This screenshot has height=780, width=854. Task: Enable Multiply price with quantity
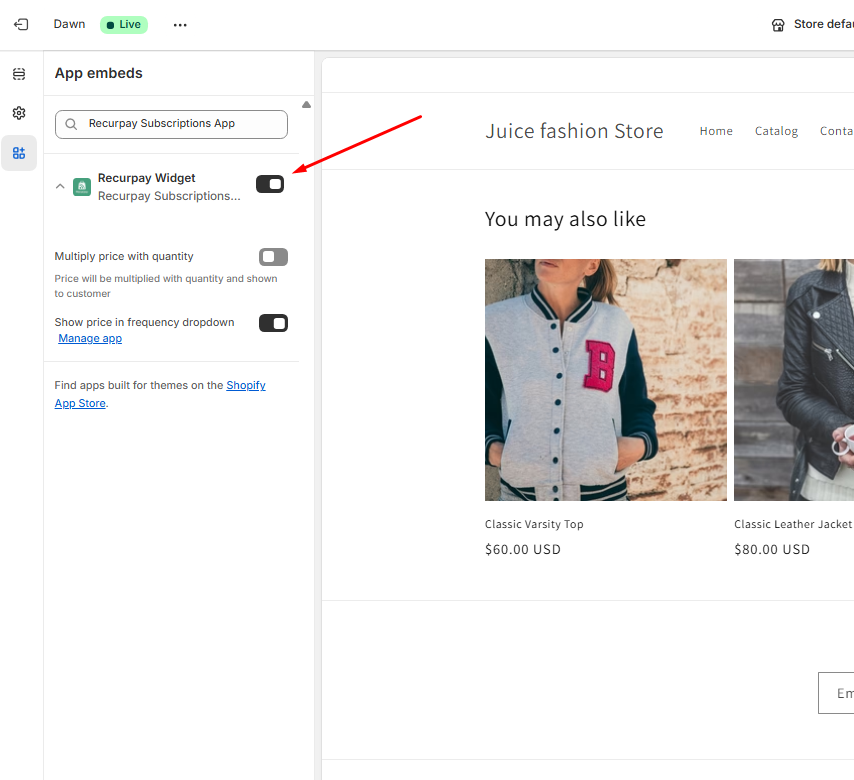[273, 257]
